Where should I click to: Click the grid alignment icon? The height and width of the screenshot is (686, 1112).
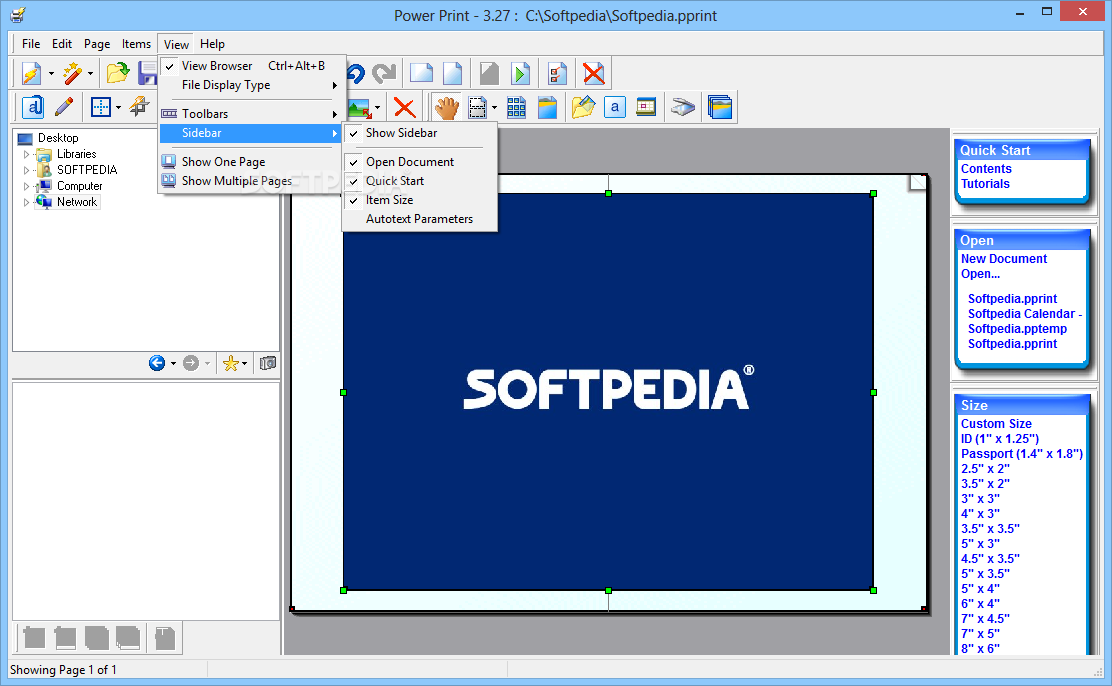point(101,107)
